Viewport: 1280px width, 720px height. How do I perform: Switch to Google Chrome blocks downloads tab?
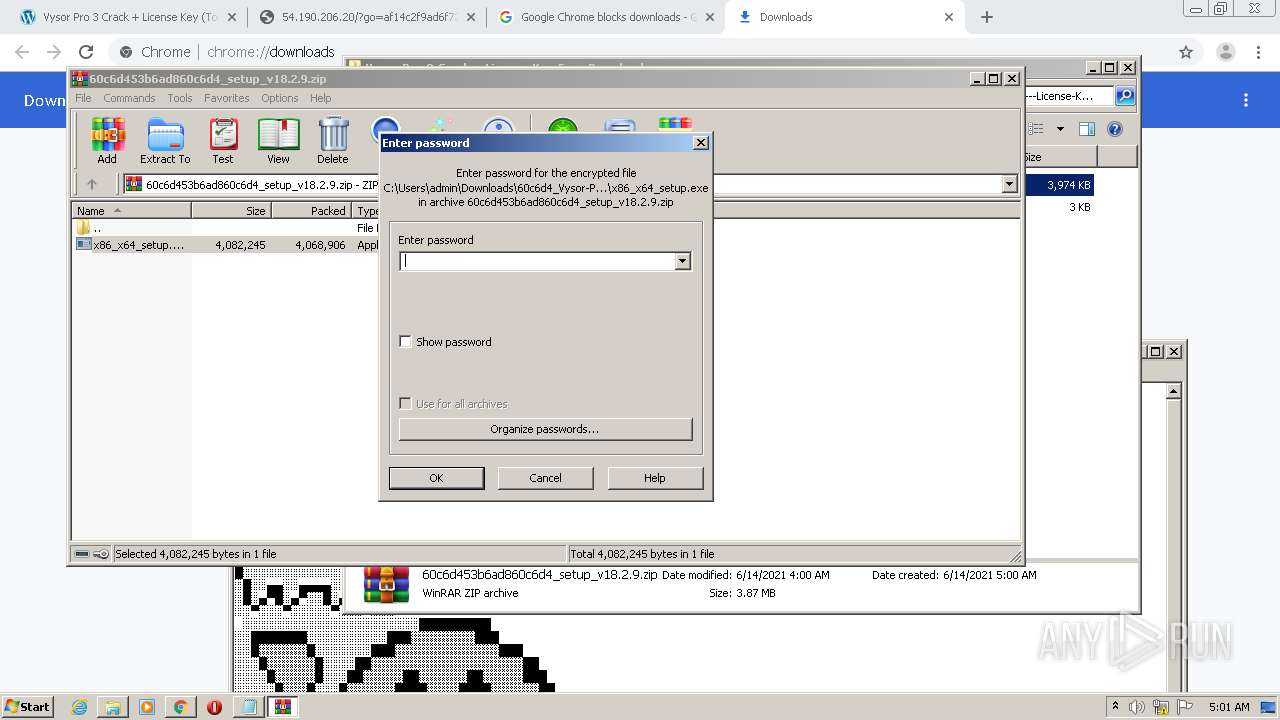[605, 17]
